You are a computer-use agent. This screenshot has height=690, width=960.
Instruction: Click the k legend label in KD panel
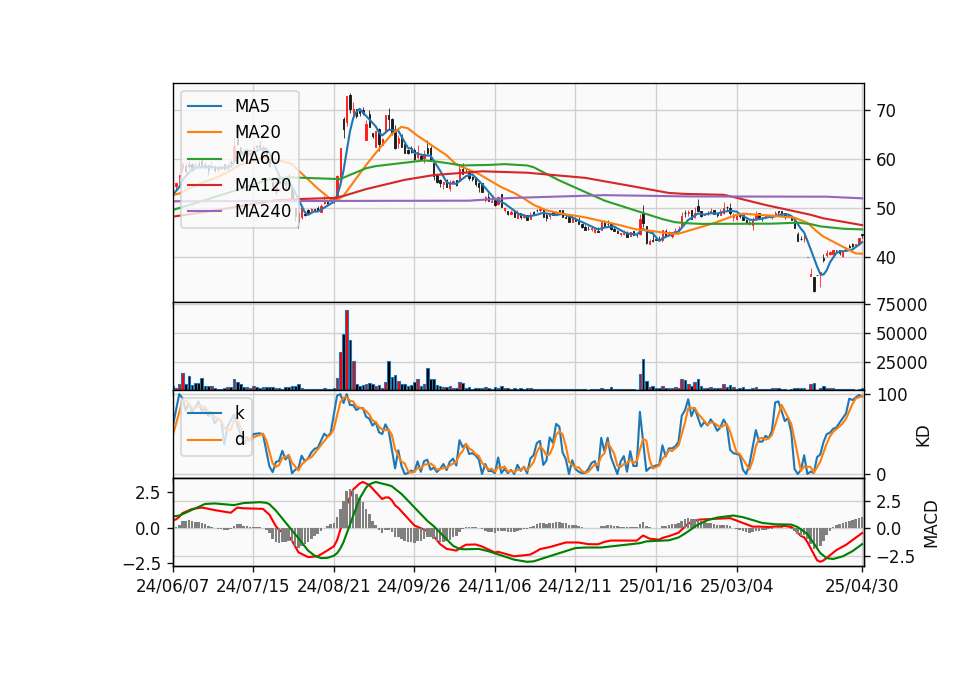point(239,413)
